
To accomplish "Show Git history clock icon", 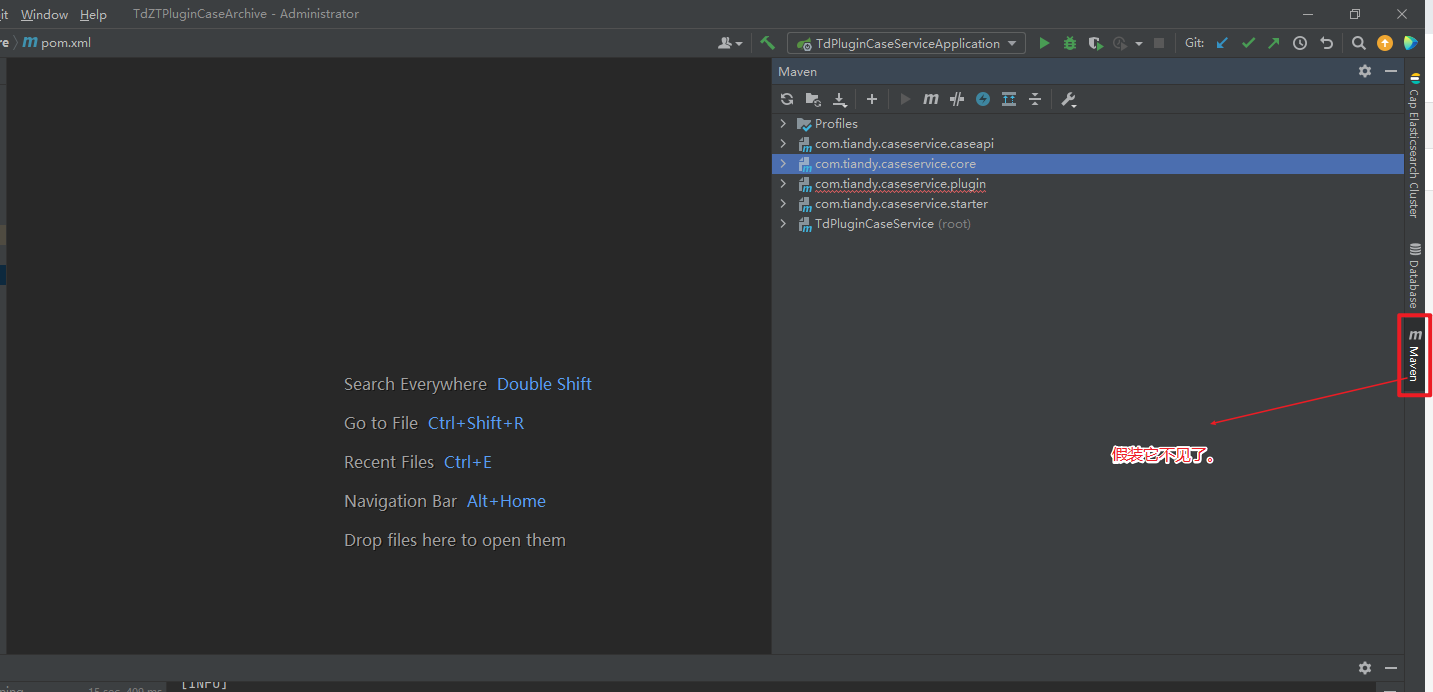I will [x=1300, y=43].
